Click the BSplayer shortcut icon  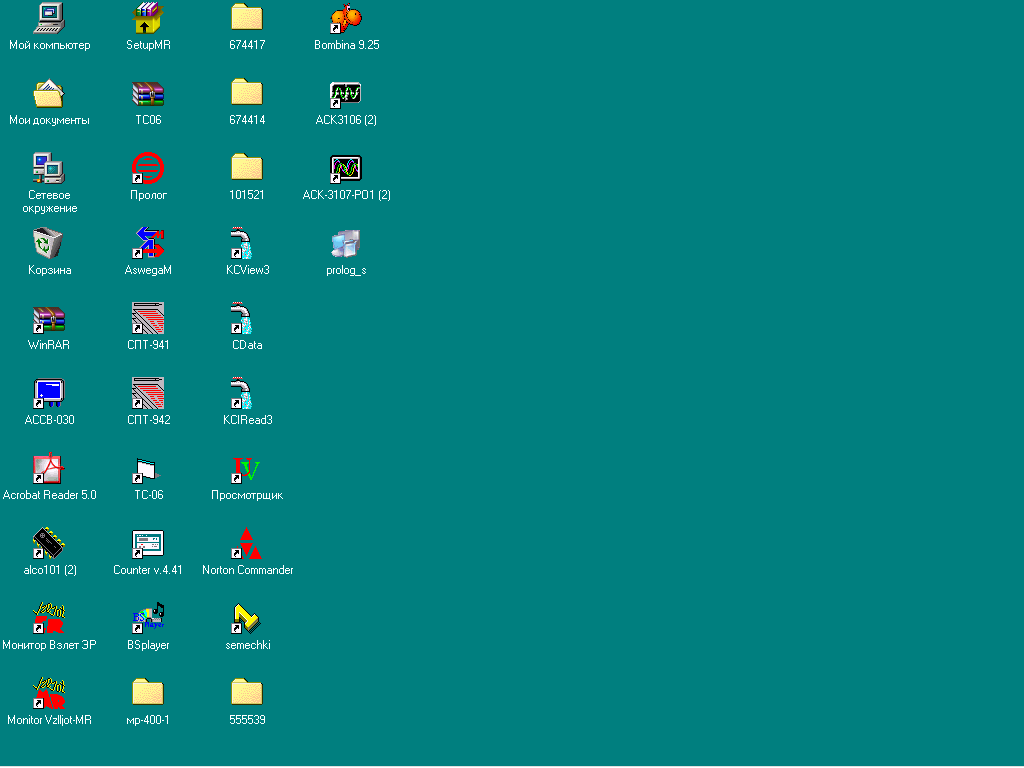coord(148,619)
